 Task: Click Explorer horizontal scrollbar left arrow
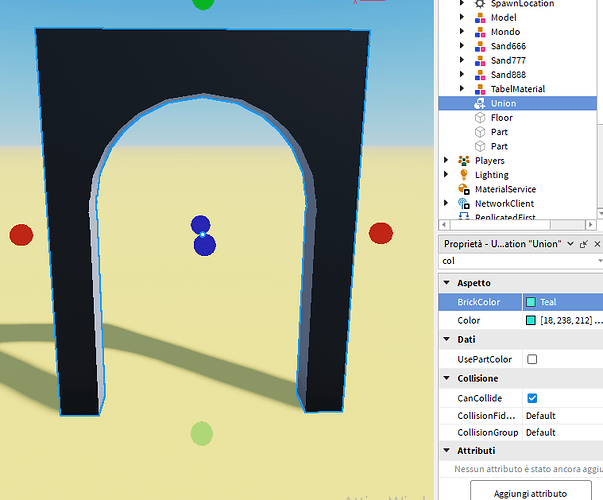[x=444, y=224]
